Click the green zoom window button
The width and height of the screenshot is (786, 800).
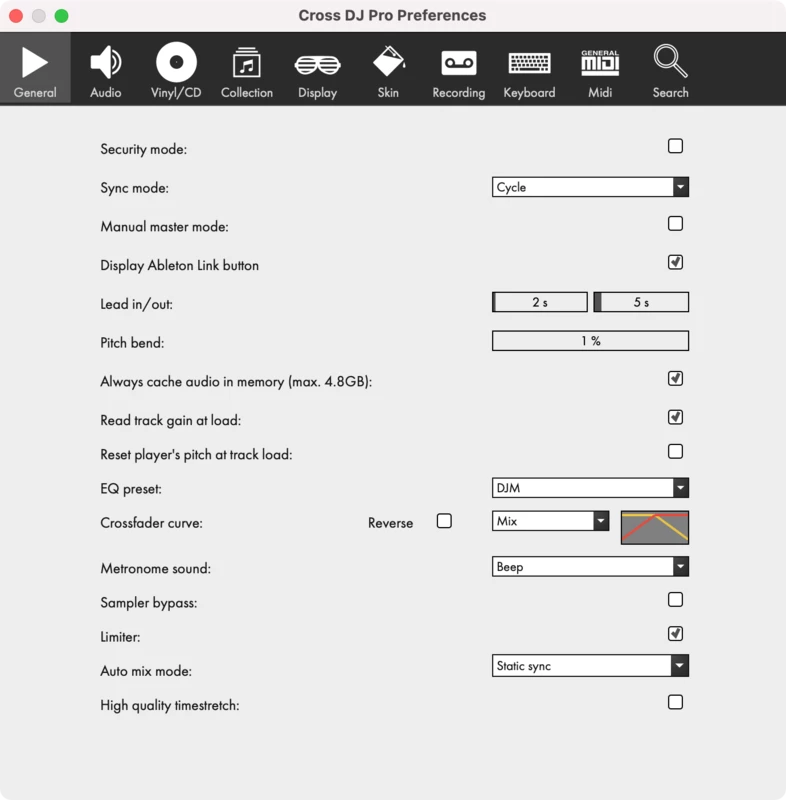pos(62,16)
